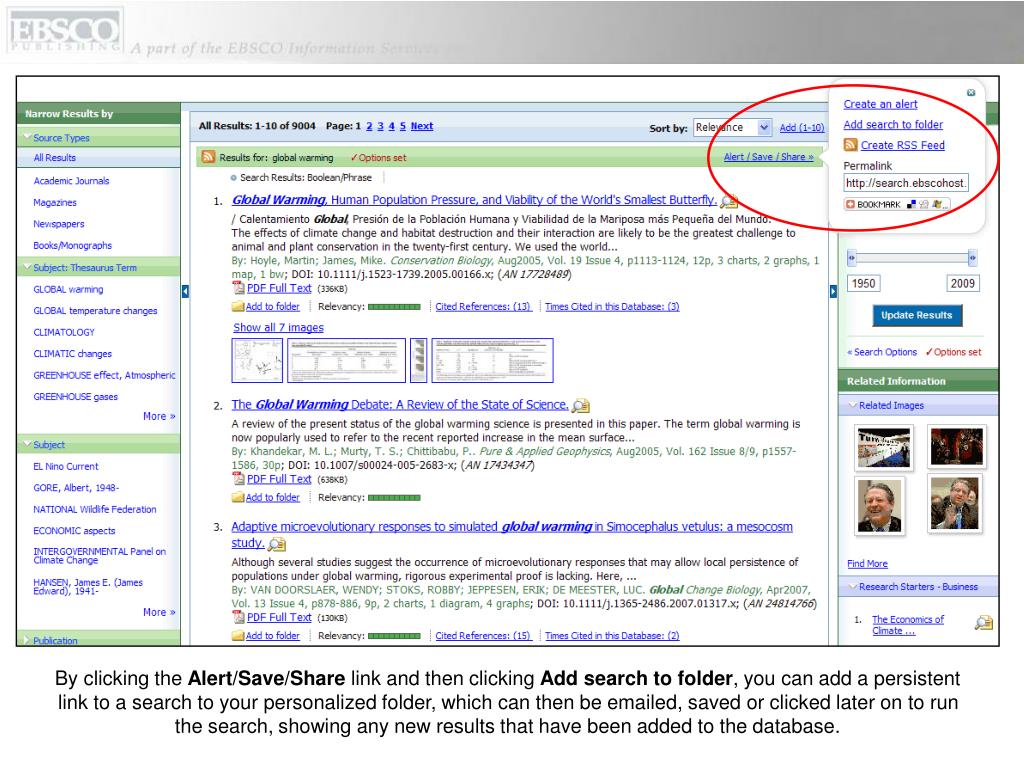This screenshot has width=1024, height=768.
Task: Collapse the left panel with the arrow handle
Action: point(185,291)
